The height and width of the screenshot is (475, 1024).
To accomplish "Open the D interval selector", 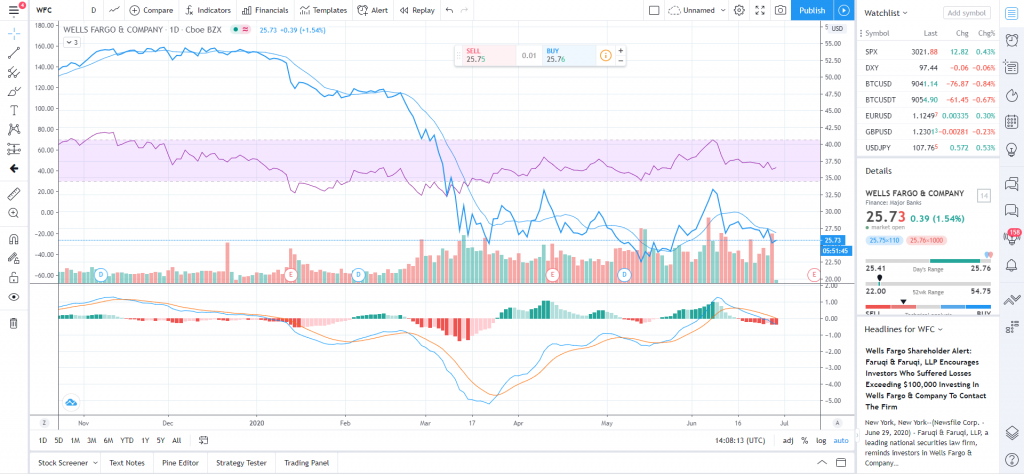I will [94, 10].
